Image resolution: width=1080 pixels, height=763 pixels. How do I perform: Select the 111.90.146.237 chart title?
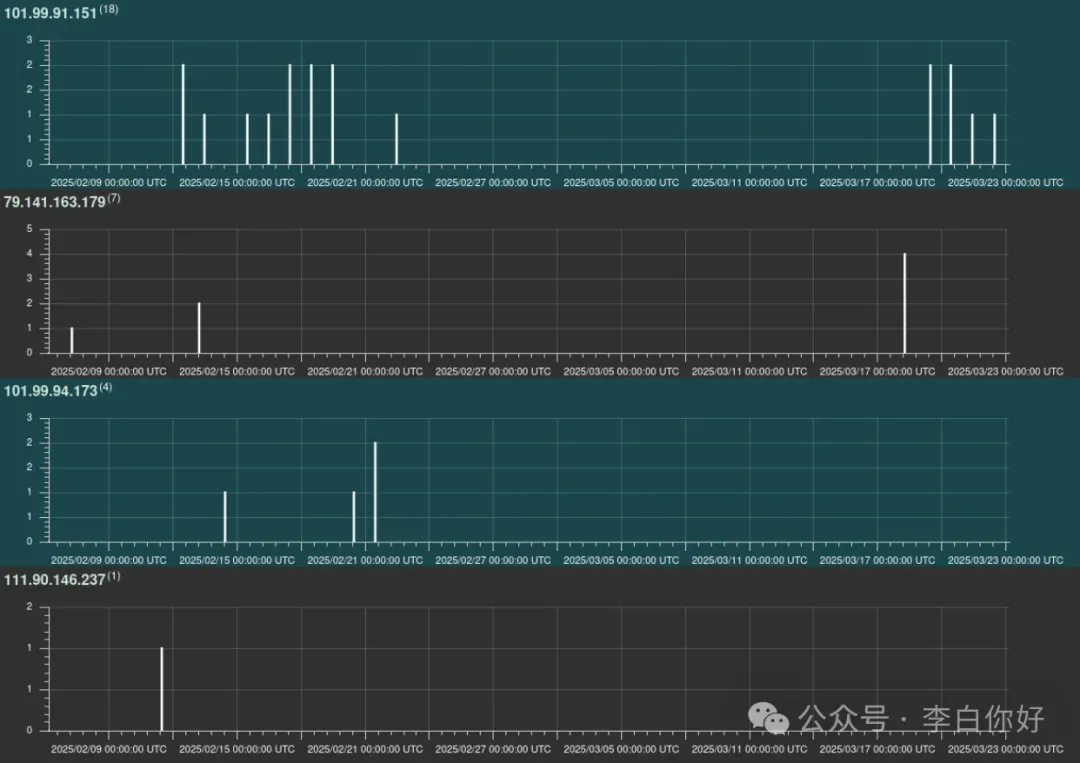coord(54,580)
